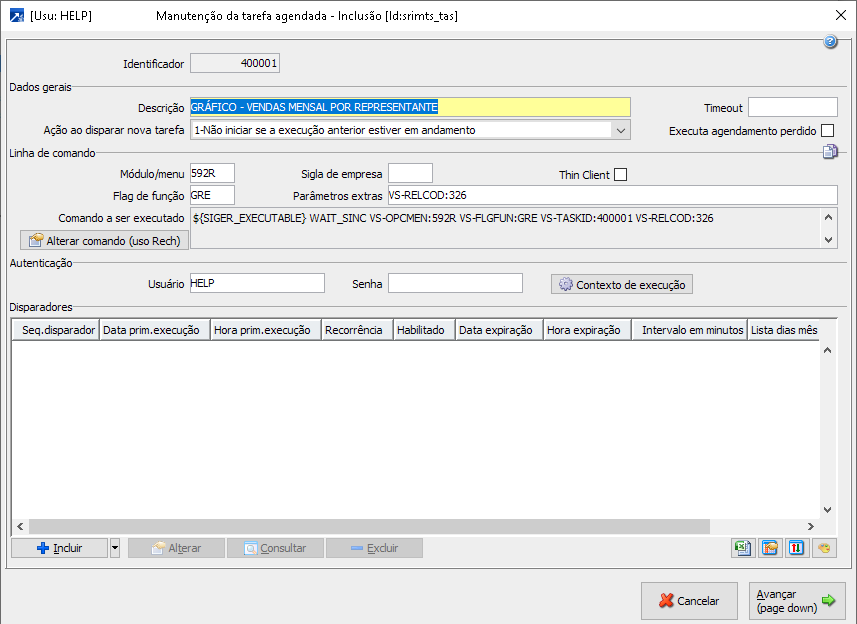Open Contexto de execução

pos(621,284)
